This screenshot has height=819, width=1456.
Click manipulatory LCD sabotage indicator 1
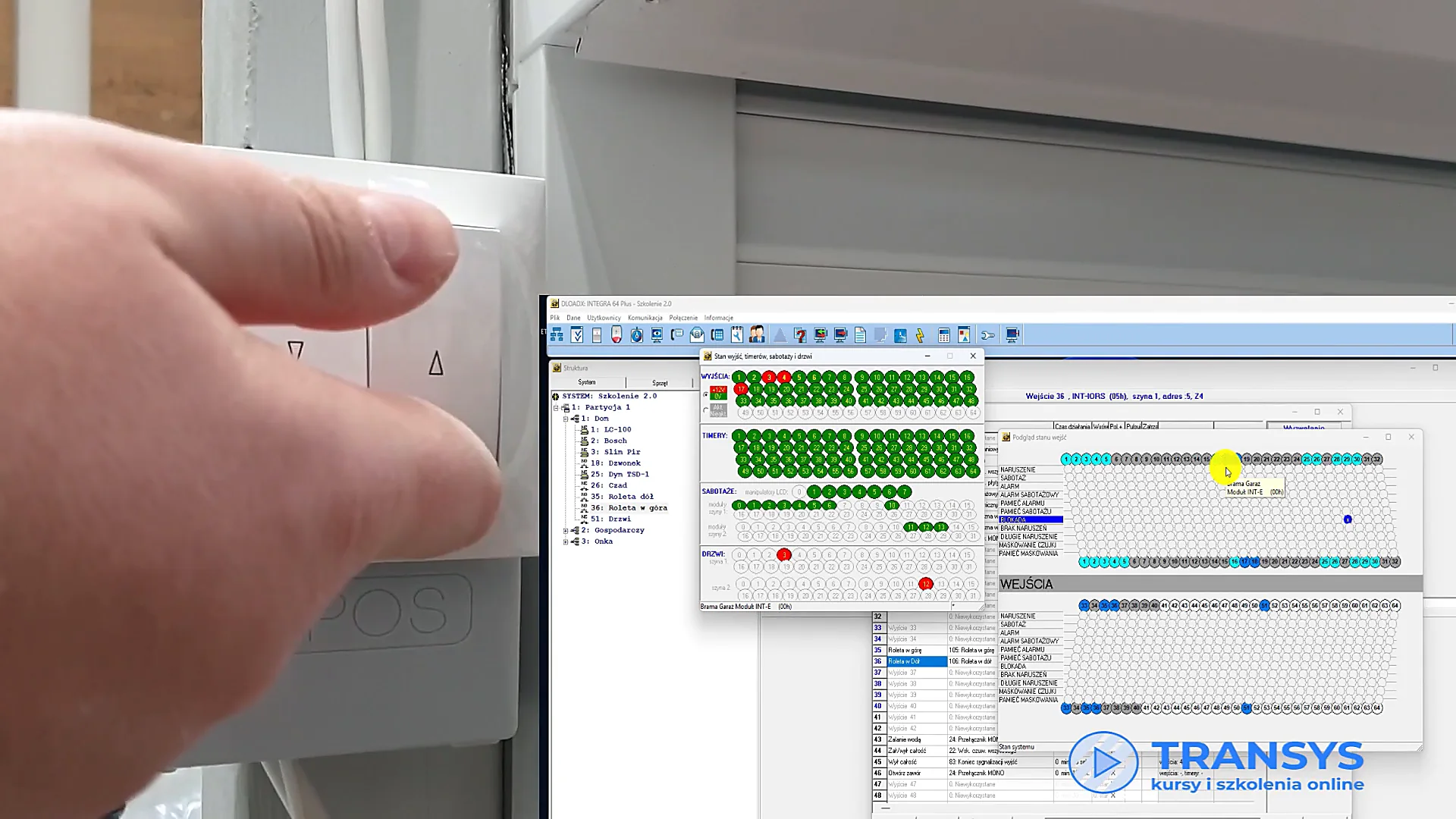pyautogui.click(x=814, y=492)
